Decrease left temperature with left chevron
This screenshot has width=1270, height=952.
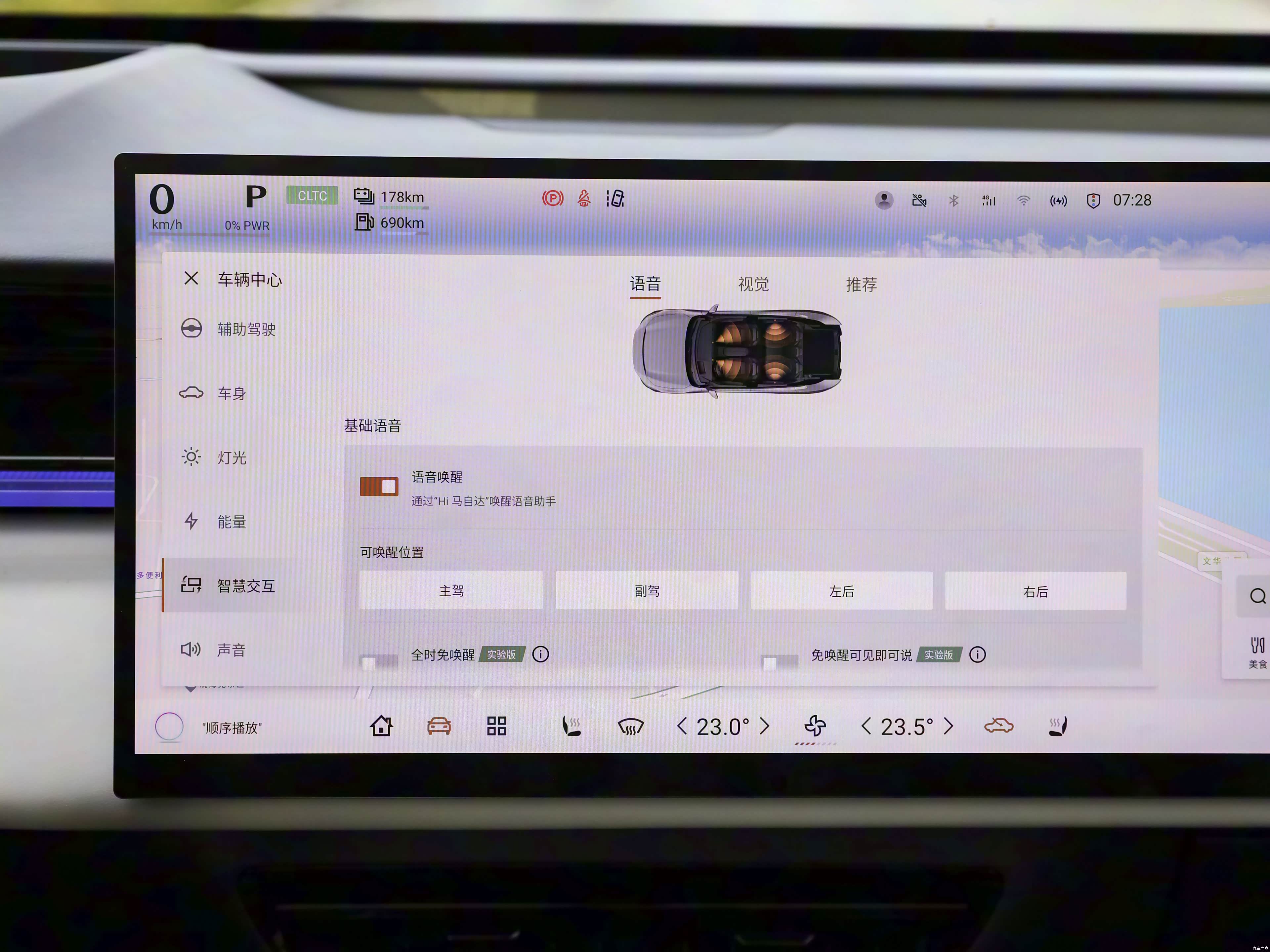[x=682, y=727]
